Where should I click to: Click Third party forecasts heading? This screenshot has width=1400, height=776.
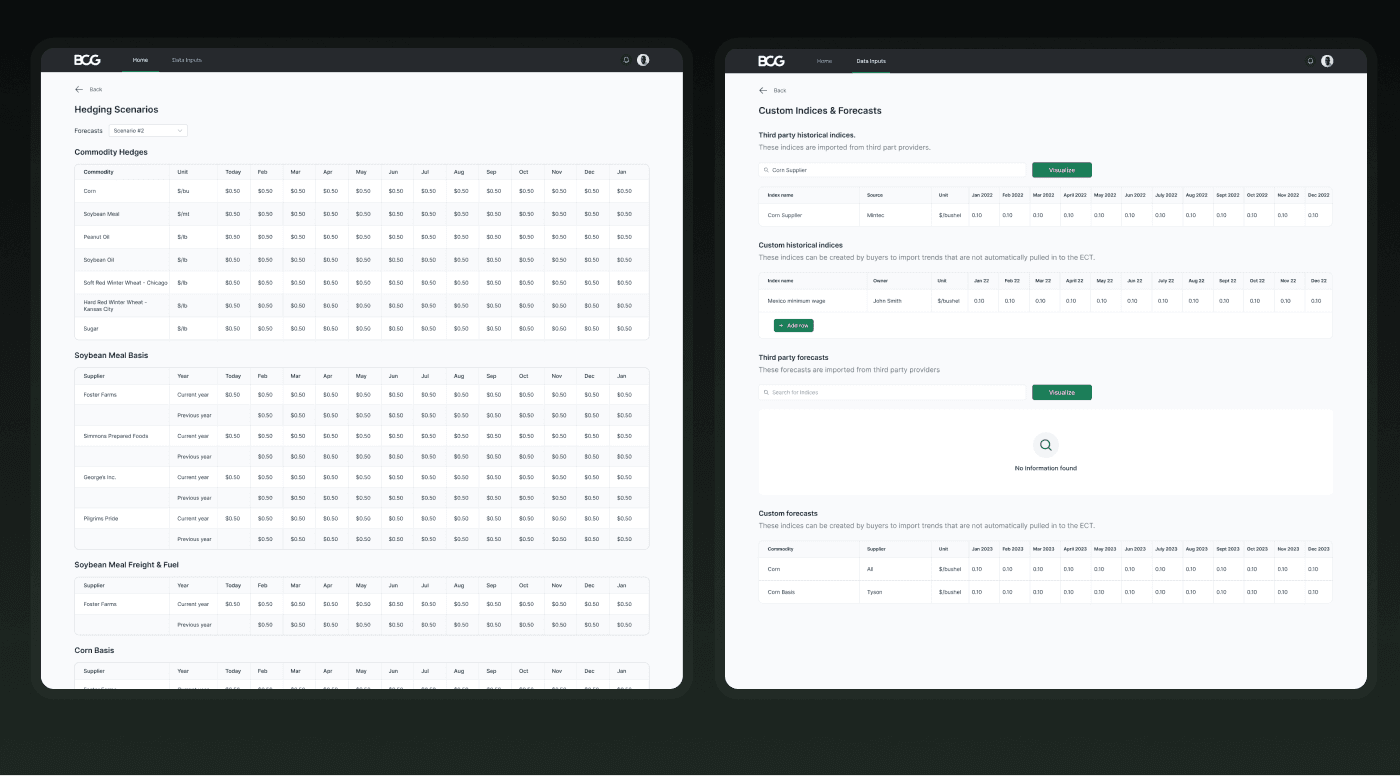point(793,357)
